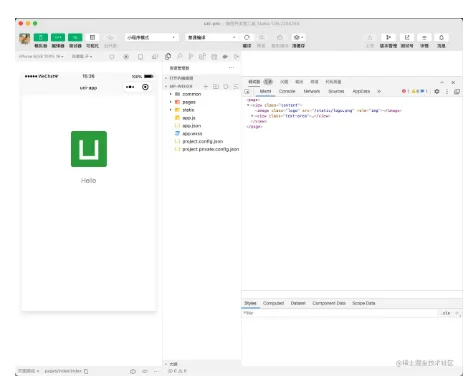This screenshot has width=470, height=389.
Task: Open the Clear Cache dropdown icon
Action: click(298, 37)
